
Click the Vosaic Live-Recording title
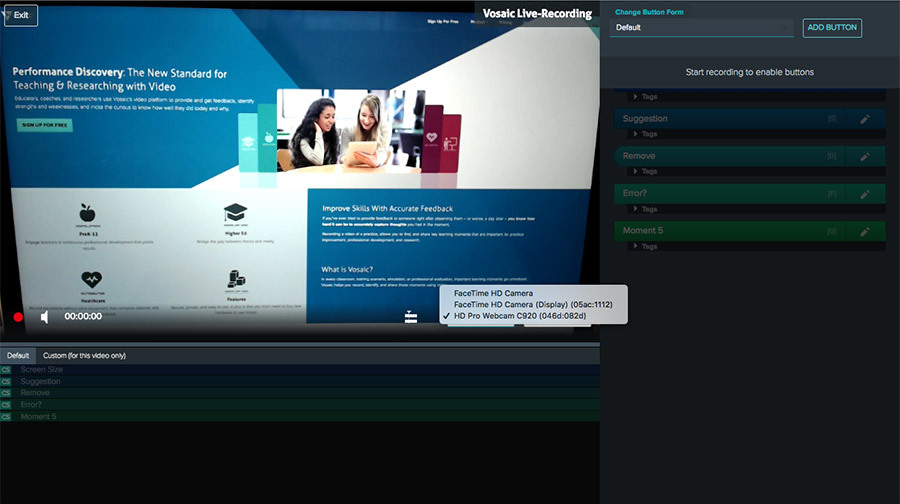537,14
